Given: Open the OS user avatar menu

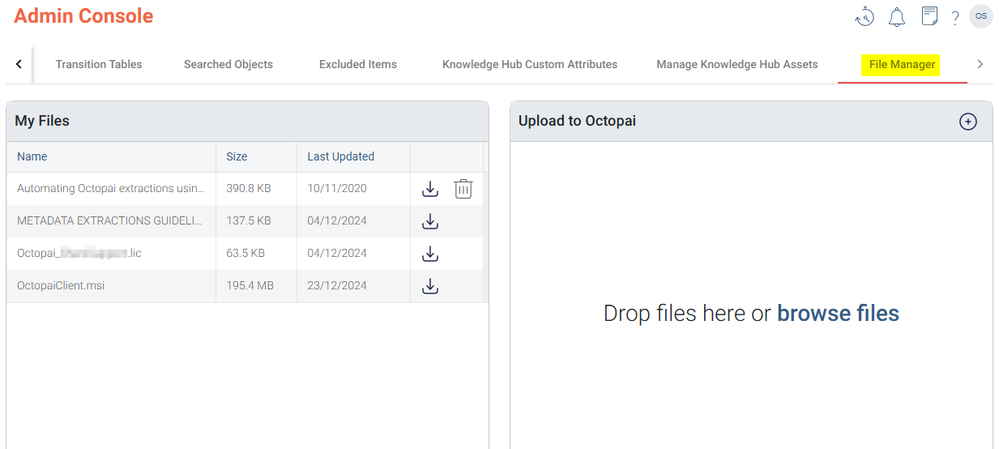Looking at the screenshot, I should [x=981, y=17].
